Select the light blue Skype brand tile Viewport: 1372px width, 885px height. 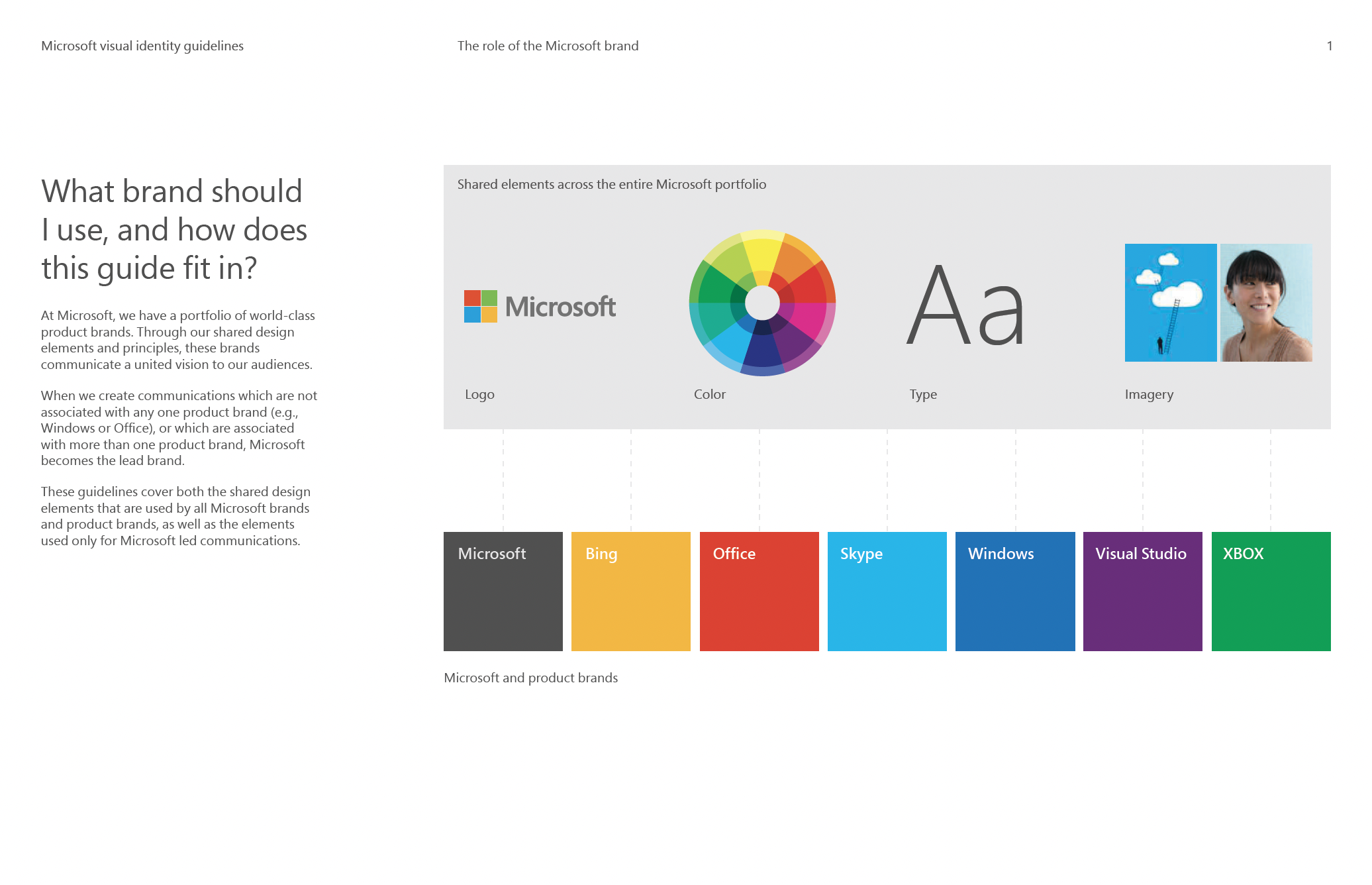(x=887, y=592)
